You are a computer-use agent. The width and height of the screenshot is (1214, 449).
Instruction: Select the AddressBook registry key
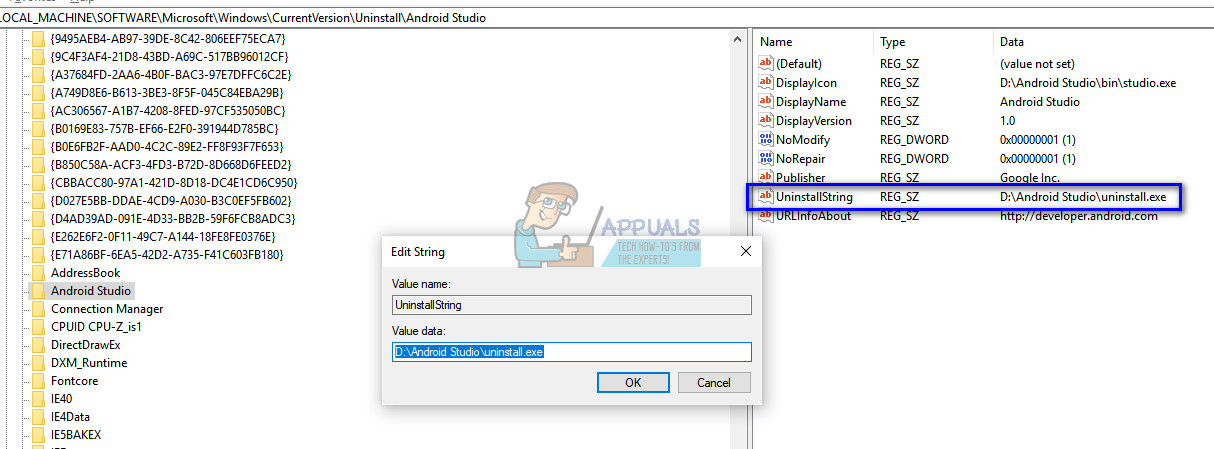(85, 273)
